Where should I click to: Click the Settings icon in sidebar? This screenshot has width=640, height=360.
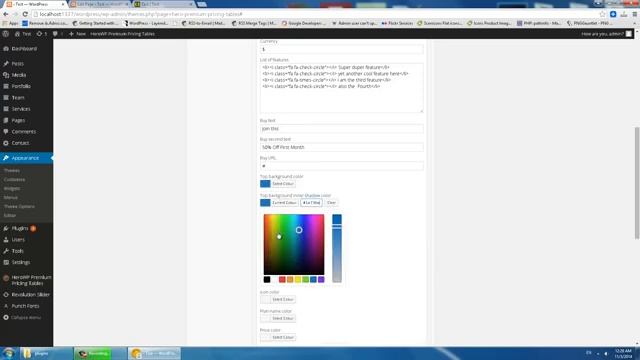(x=6, y=262)
